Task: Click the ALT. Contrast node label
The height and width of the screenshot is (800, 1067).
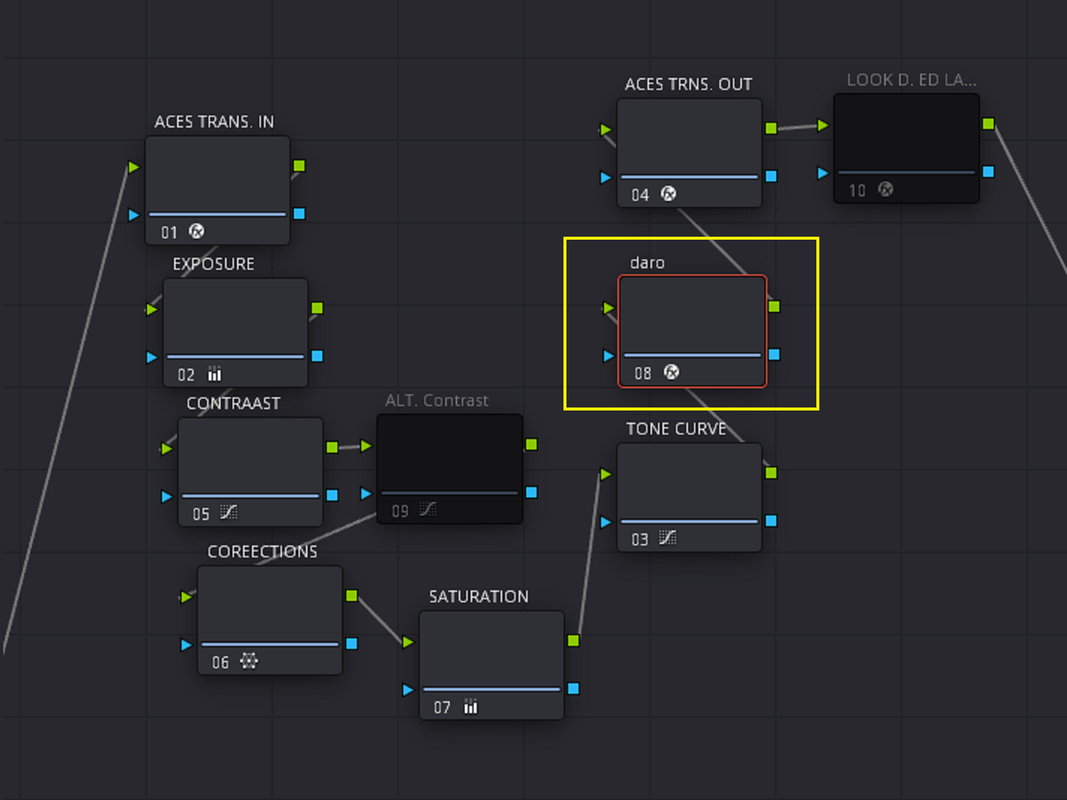Action: pos(437,401)
